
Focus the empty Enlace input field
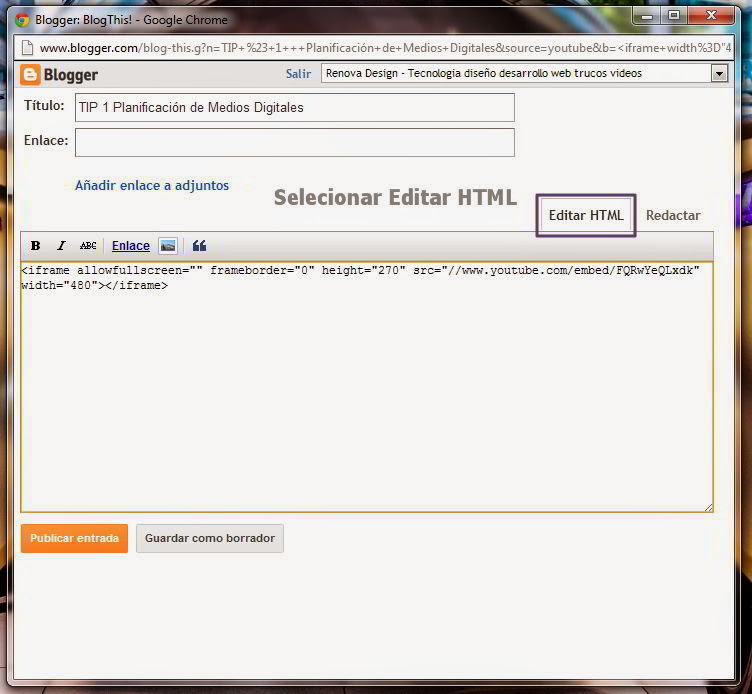point(294,142)
